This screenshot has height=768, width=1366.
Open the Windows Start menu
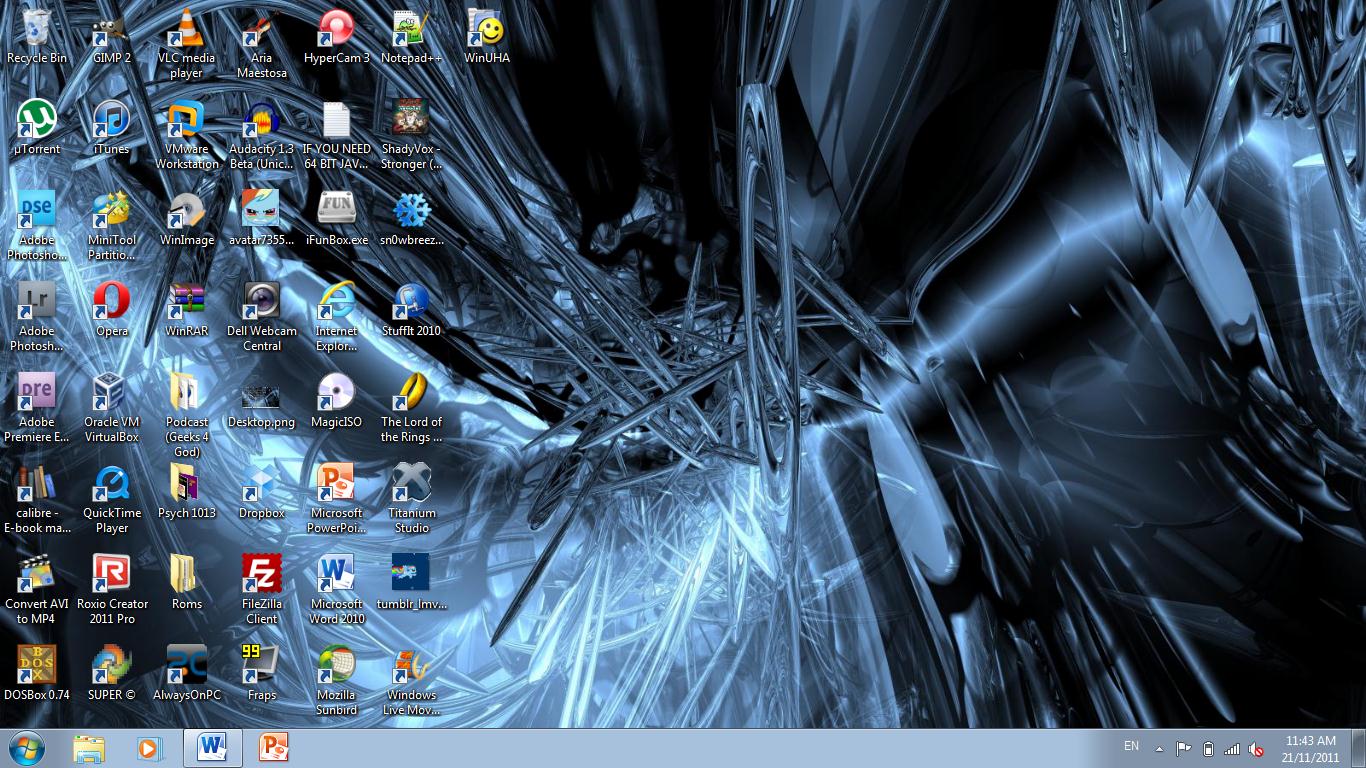click(26, 748)
